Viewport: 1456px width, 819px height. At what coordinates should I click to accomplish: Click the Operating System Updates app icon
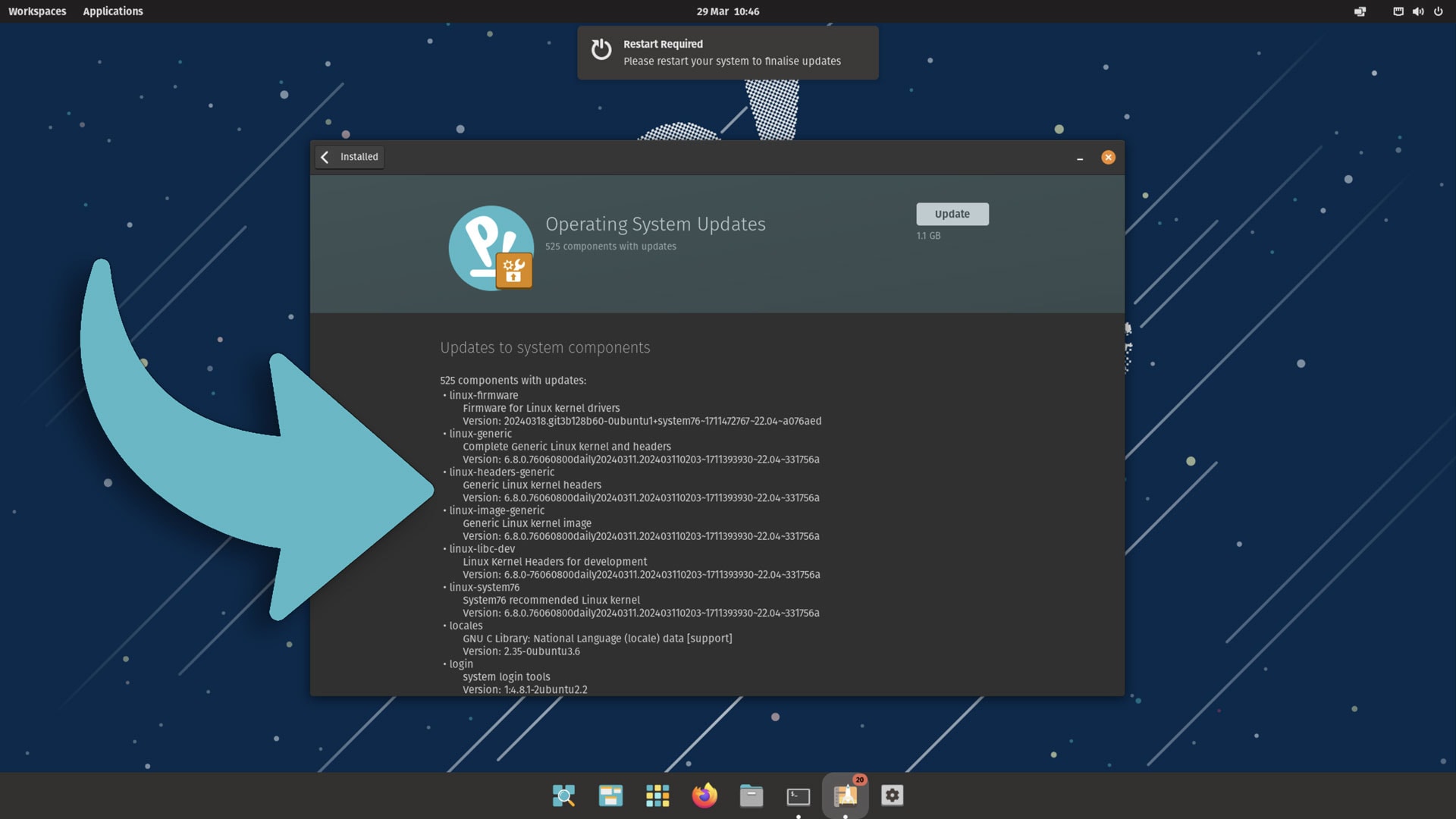[491, 248]
